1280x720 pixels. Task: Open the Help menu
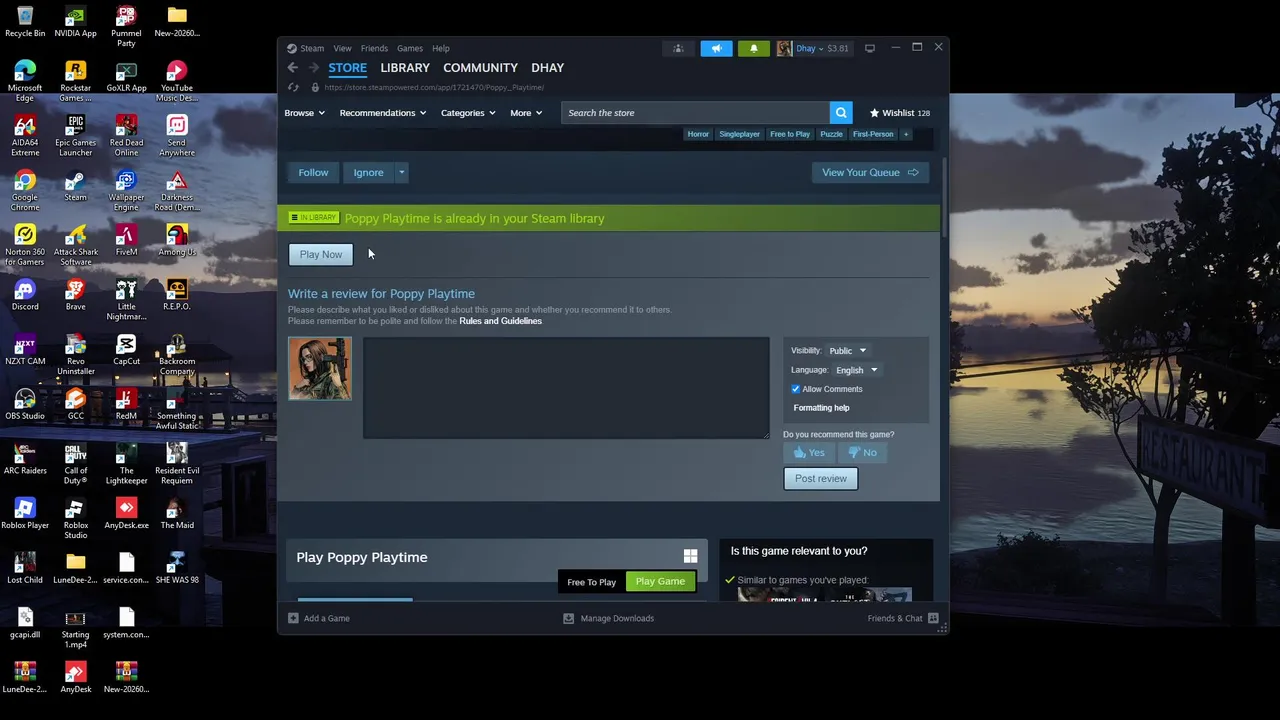coord(441,48)
